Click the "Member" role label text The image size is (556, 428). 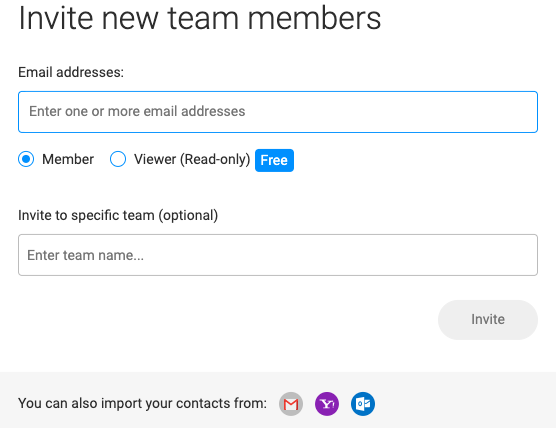pyautogui.click(x=68, y=159)
